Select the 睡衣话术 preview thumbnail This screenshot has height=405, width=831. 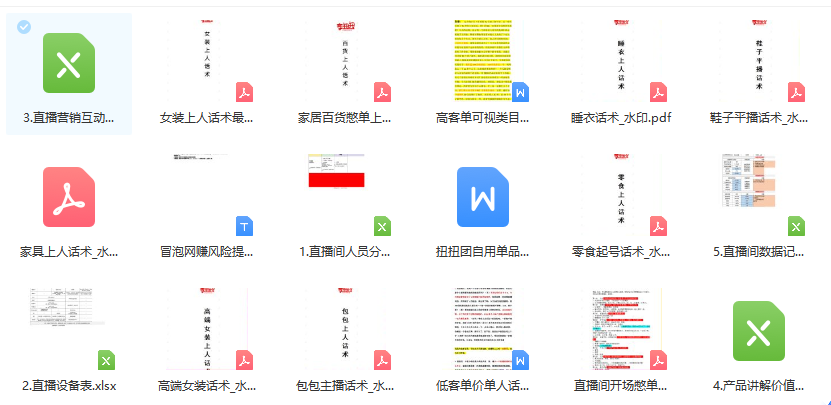click(621, 61)
